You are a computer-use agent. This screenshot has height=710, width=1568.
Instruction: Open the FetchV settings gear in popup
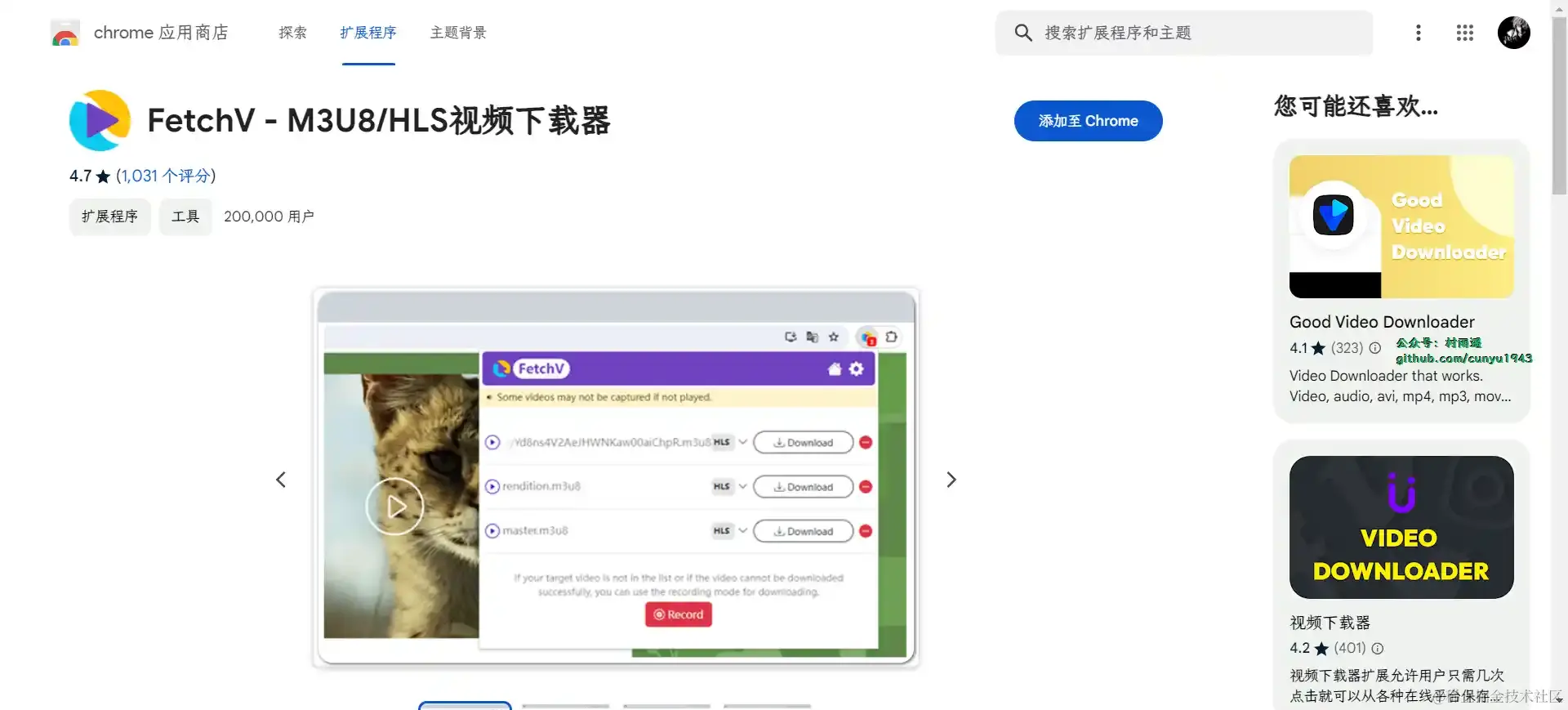pyautogui.click(x=856, y=369)
